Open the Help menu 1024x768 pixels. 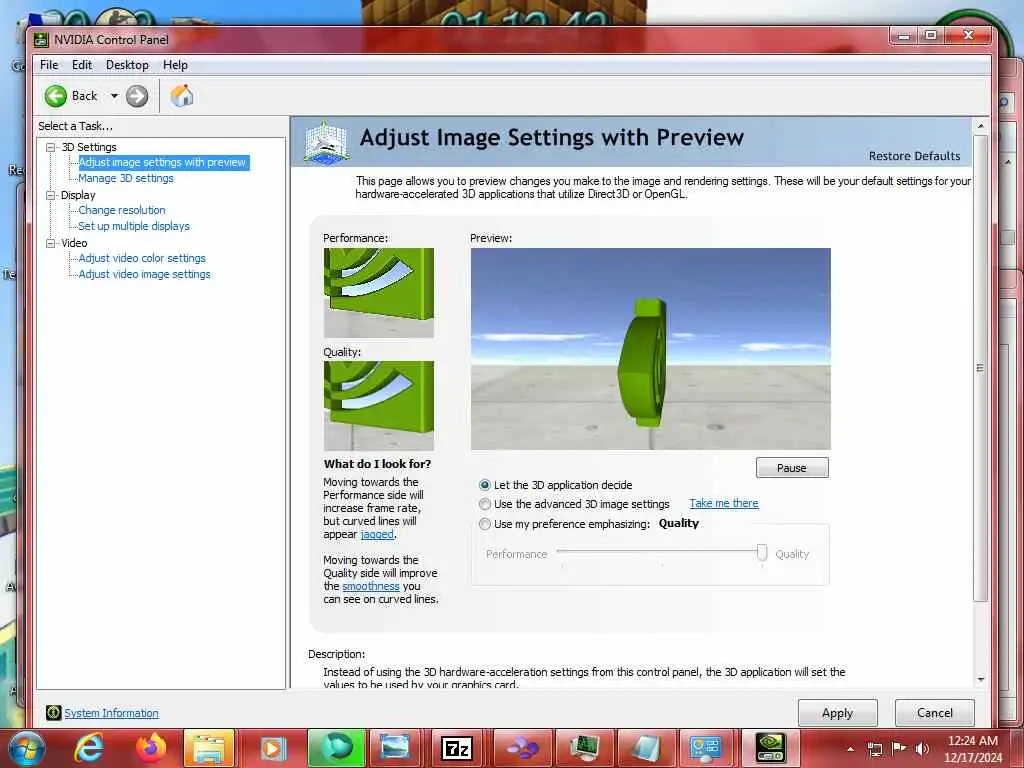(175, 65)
